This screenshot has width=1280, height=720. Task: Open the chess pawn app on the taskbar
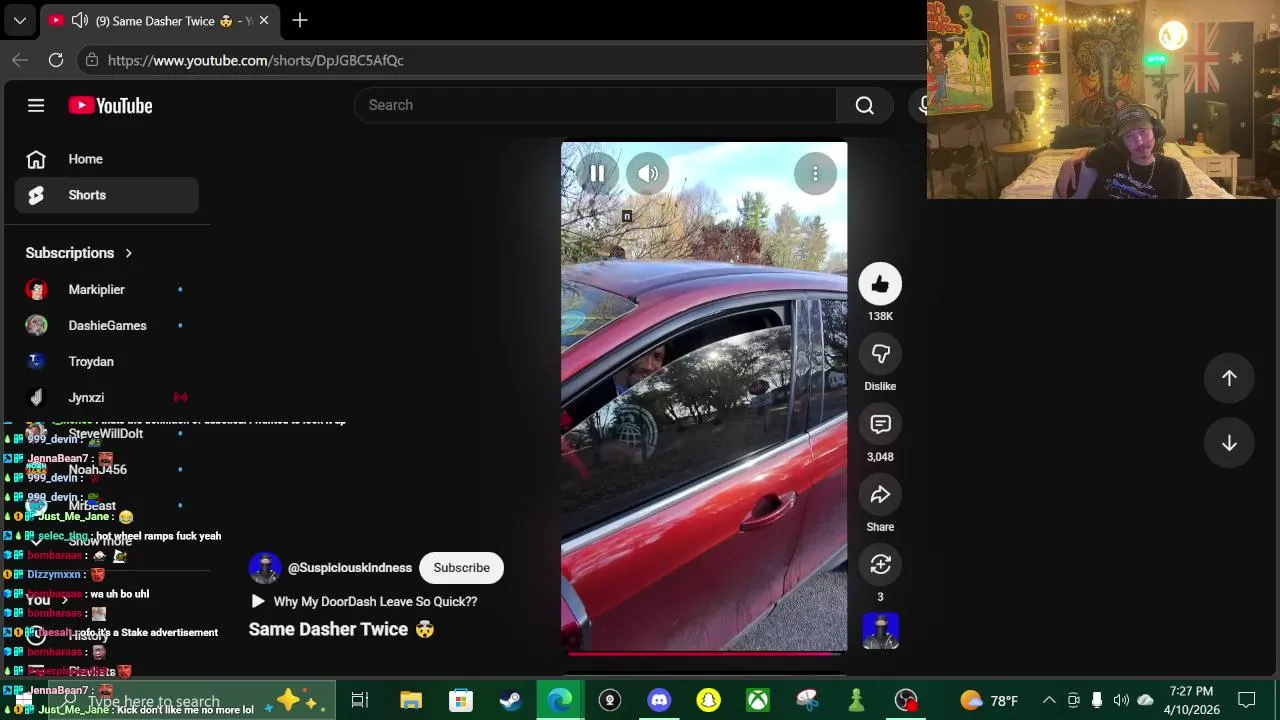[856, 701]
